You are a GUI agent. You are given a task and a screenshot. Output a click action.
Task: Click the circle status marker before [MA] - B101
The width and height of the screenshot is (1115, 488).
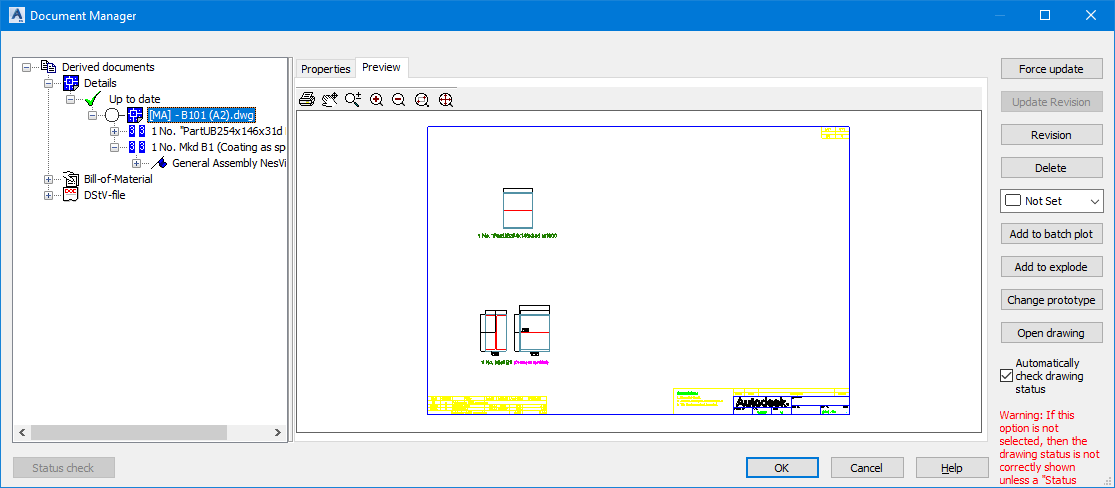pos(113,115)
